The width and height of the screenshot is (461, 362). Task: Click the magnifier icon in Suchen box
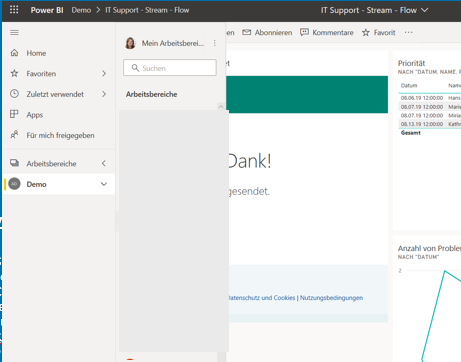click(135, 68)
